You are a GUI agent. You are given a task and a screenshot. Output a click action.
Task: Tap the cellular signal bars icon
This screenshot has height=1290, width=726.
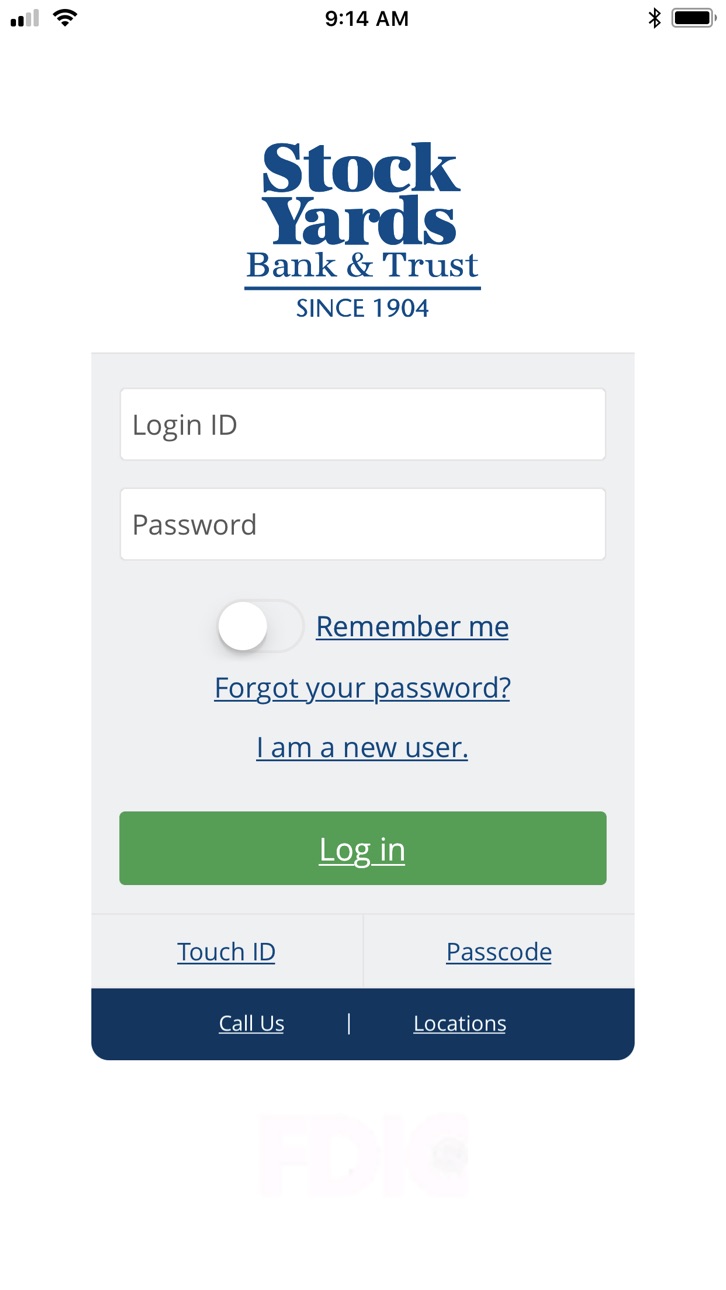(x=24, y=19)
